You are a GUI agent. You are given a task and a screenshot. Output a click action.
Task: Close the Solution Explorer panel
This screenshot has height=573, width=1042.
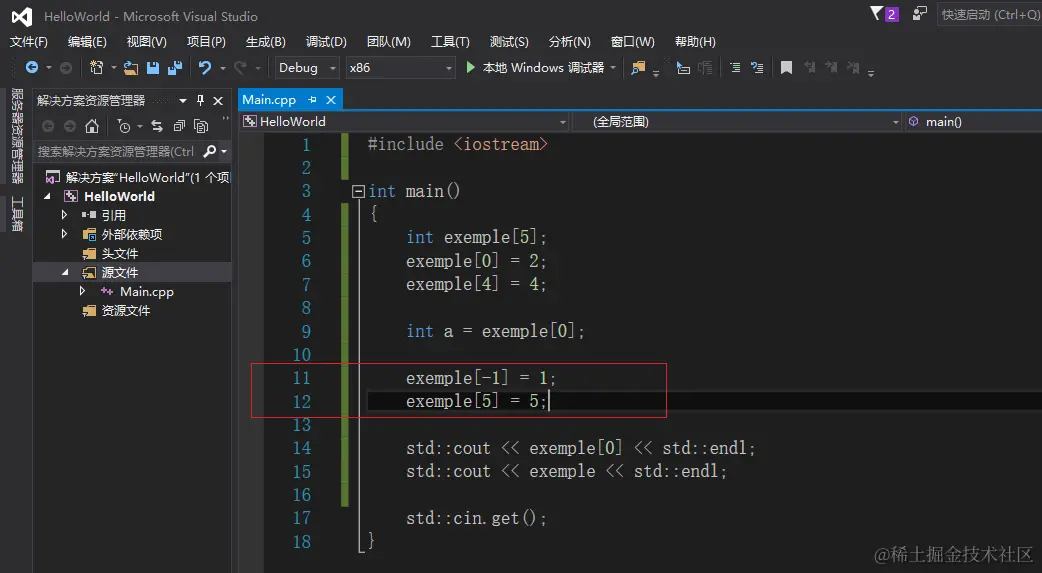coord(218,100)
